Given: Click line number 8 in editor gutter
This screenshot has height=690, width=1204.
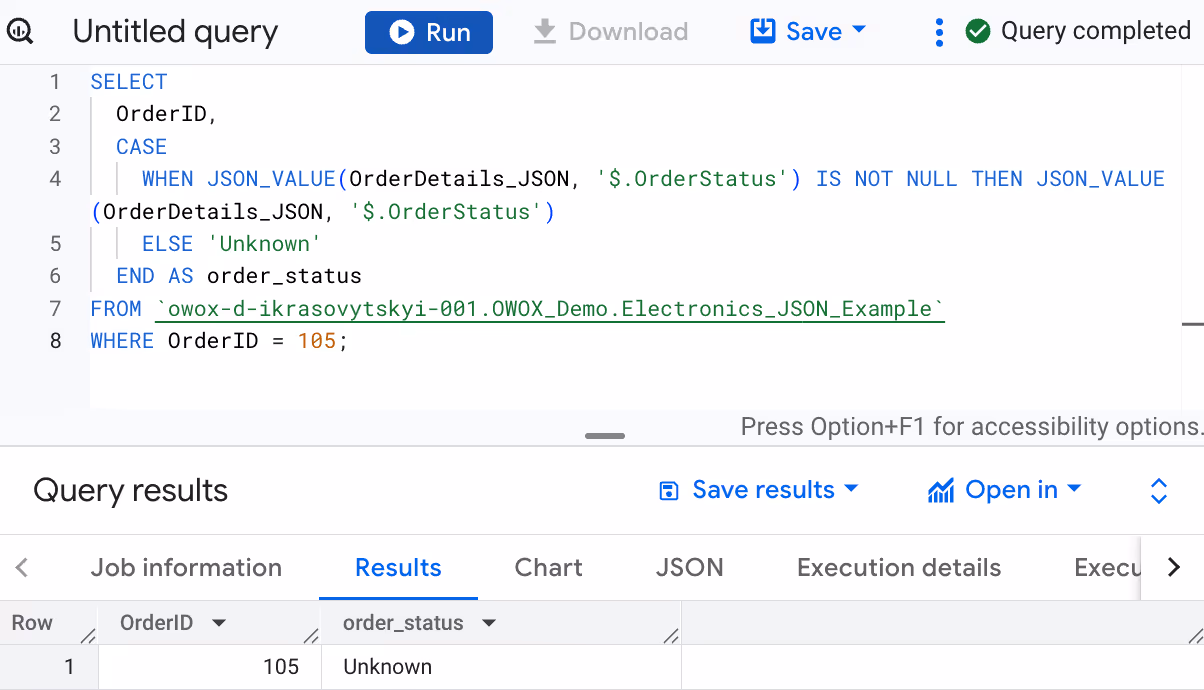Looking at the screenshot, I should click(x=55, y=341).
